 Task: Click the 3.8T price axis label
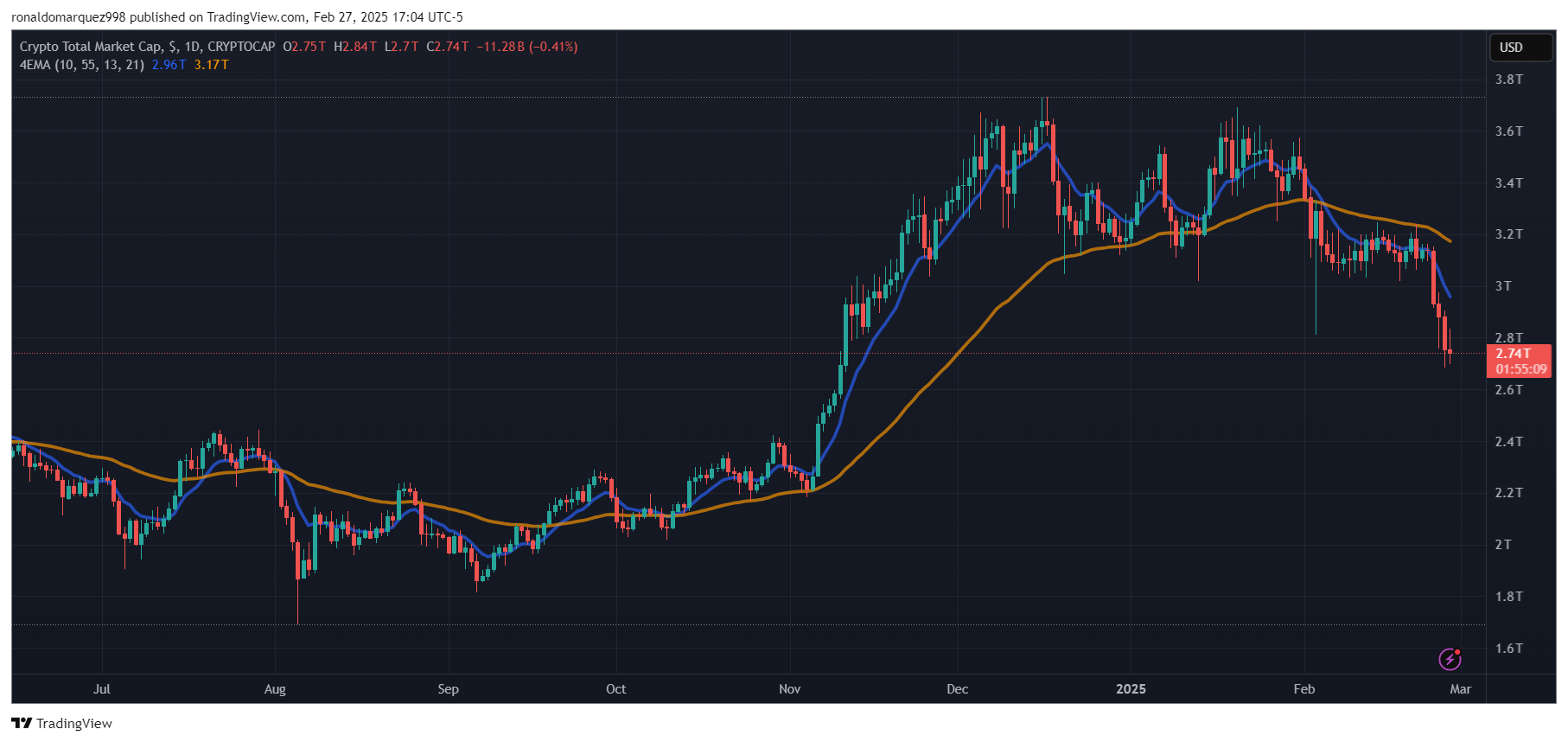1509,80
